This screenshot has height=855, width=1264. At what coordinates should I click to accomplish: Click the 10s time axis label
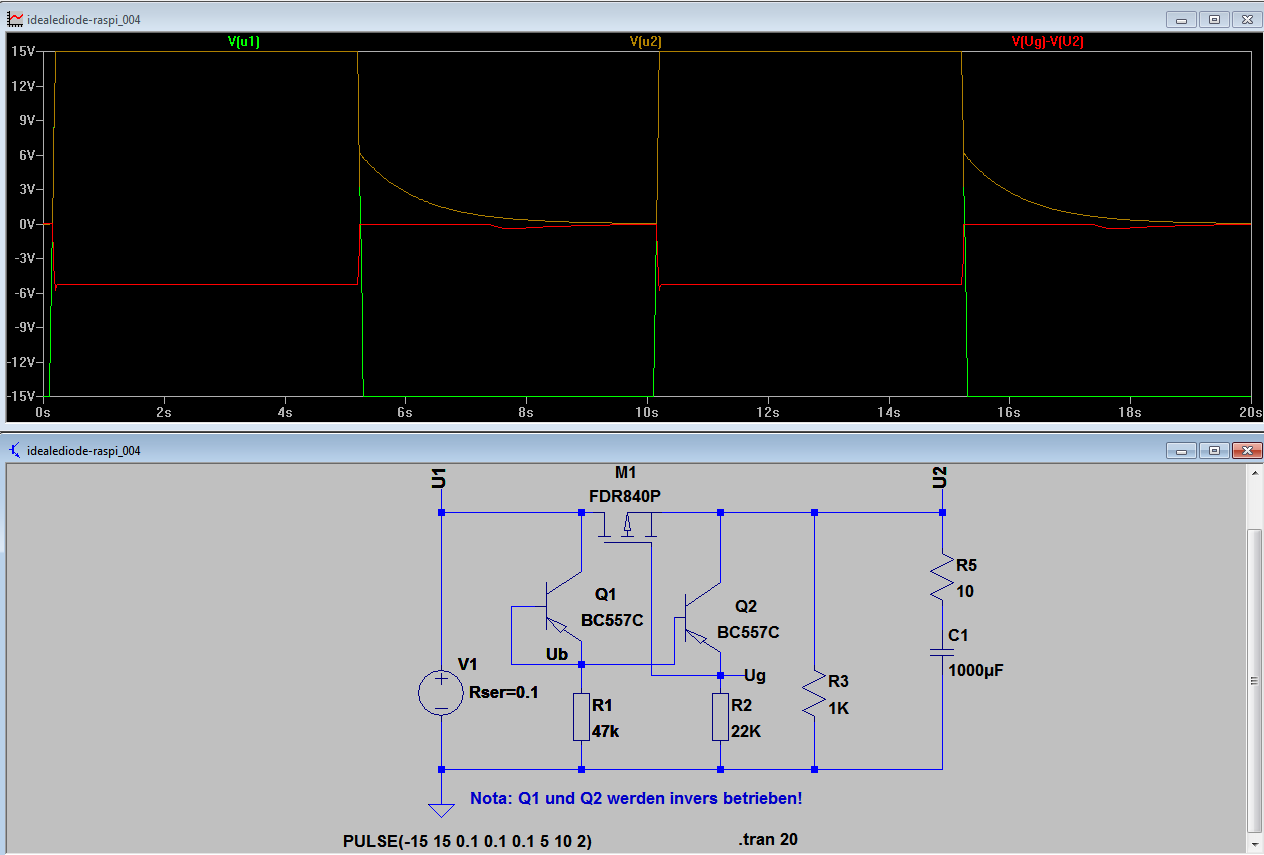(x=646, y=412)
